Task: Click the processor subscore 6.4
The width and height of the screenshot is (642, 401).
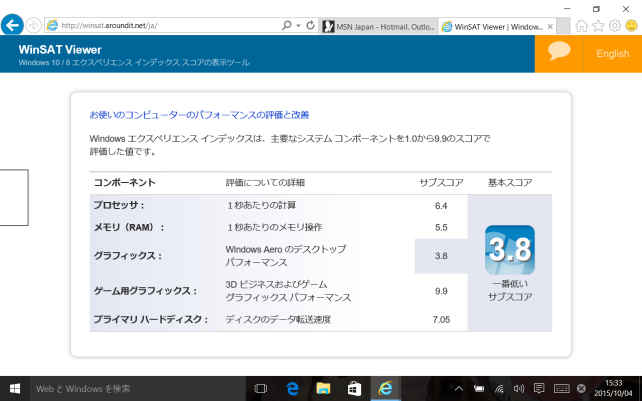Action: tap(441, 206)
